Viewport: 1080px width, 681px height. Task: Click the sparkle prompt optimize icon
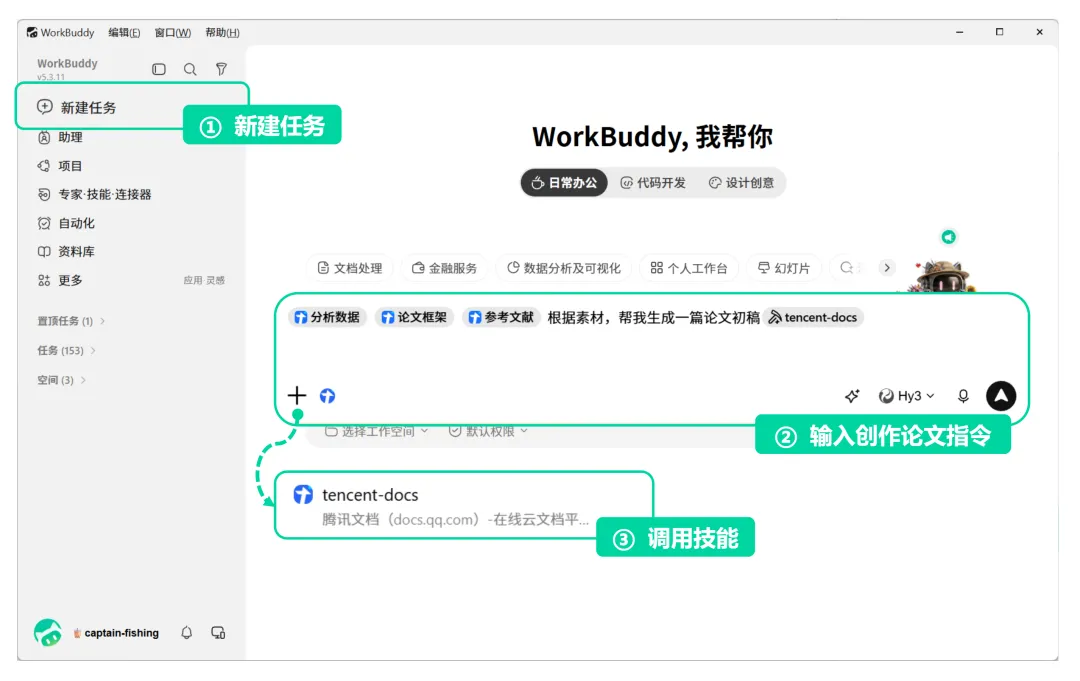coord(852,396)
